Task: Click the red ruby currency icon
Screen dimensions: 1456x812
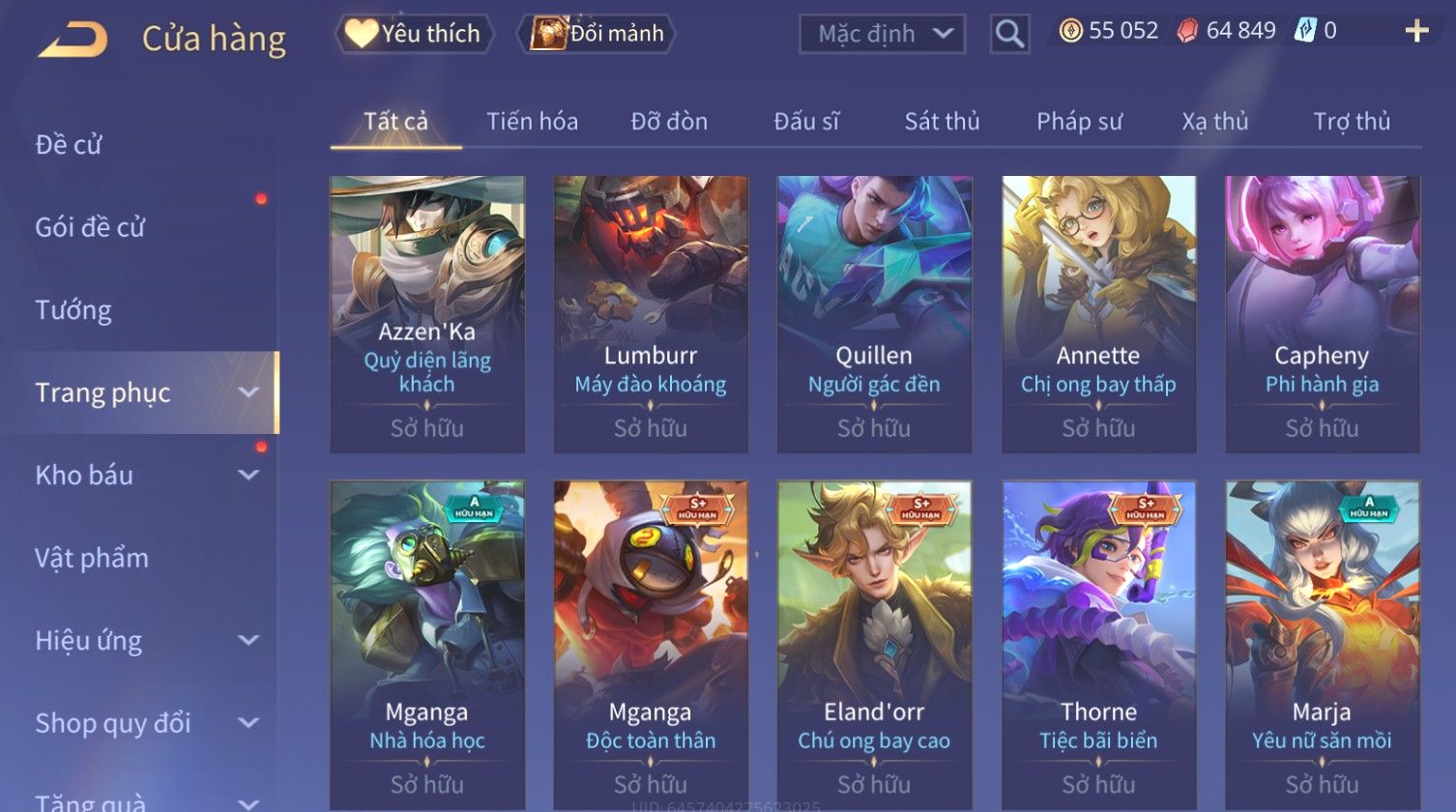Action: tap(1186, 31)
